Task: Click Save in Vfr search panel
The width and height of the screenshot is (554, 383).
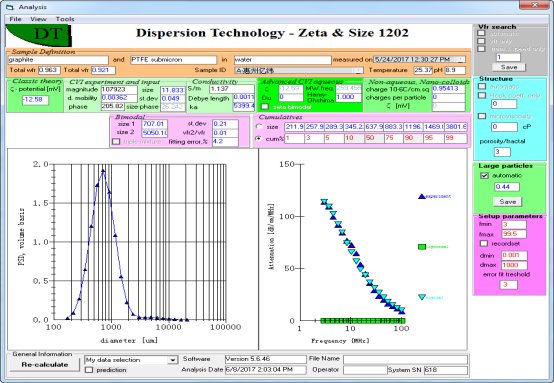Action: coord(509,67)
